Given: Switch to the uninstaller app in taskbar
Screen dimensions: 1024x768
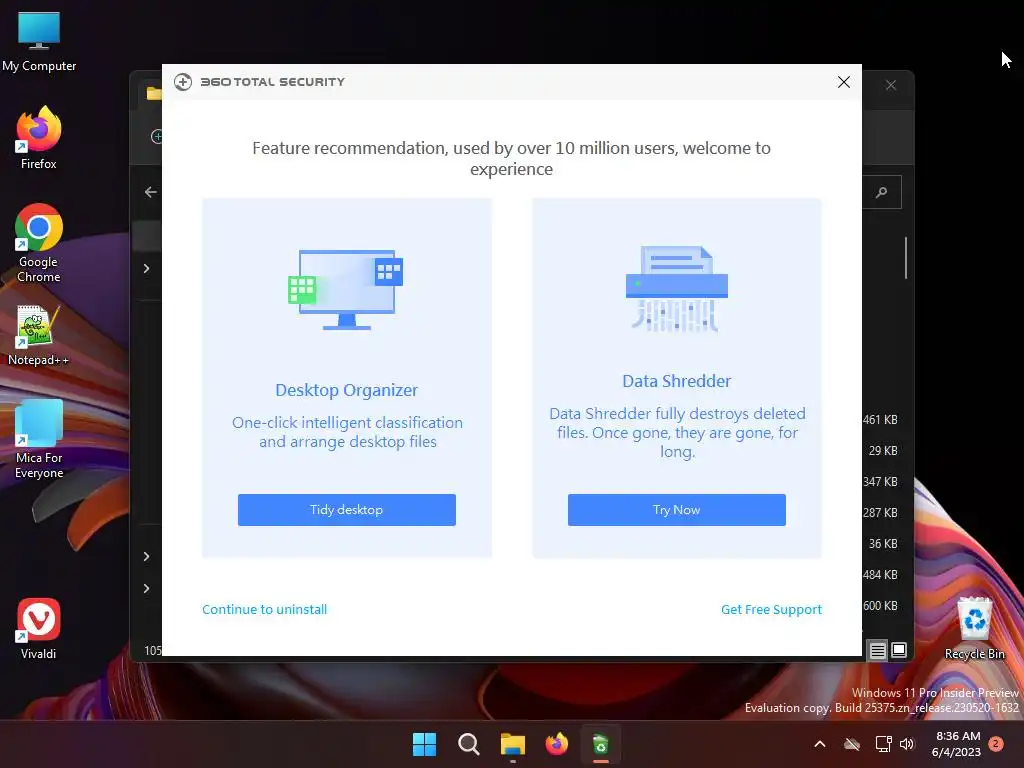Looking at the screenshot, I should click(x=601, y=744).
